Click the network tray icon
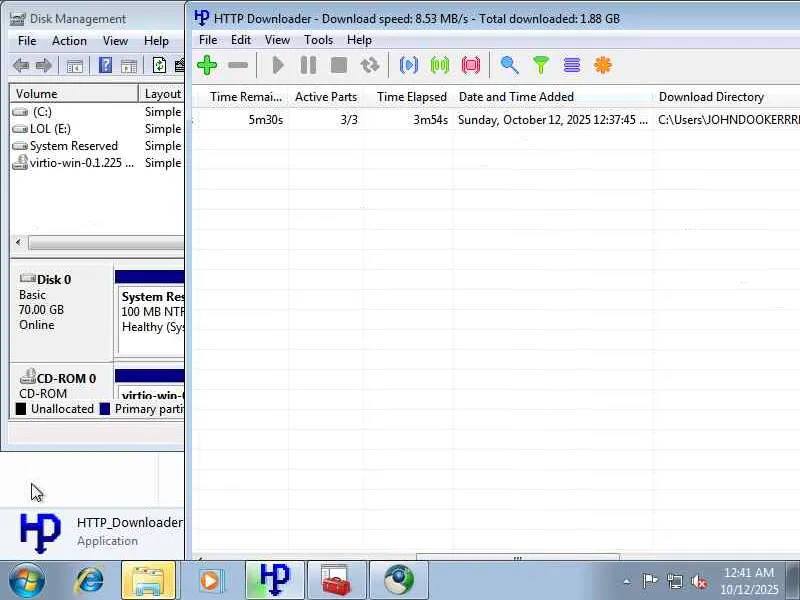 pyautogui.click(x=674, y=581)
